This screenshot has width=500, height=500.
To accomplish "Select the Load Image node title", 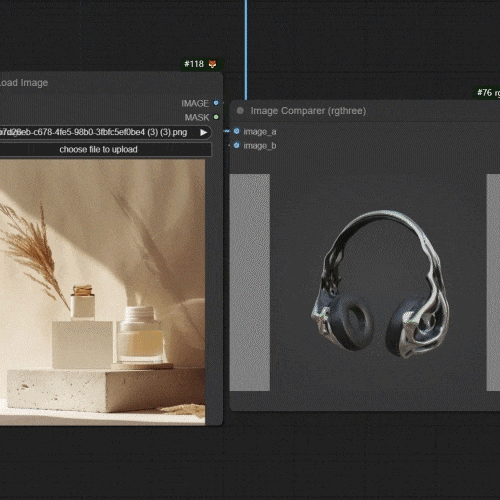I will (24, 83).
